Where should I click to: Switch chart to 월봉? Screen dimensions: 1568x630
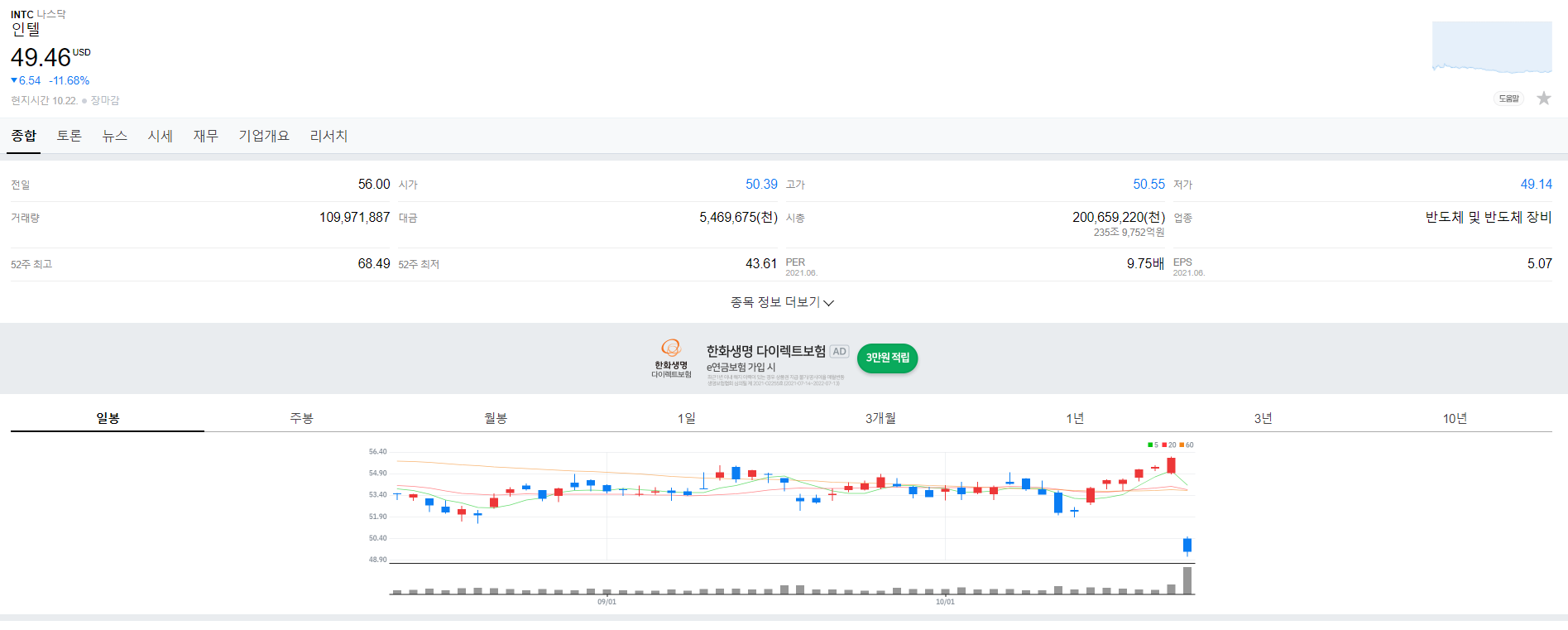click(x=495, y=418)
